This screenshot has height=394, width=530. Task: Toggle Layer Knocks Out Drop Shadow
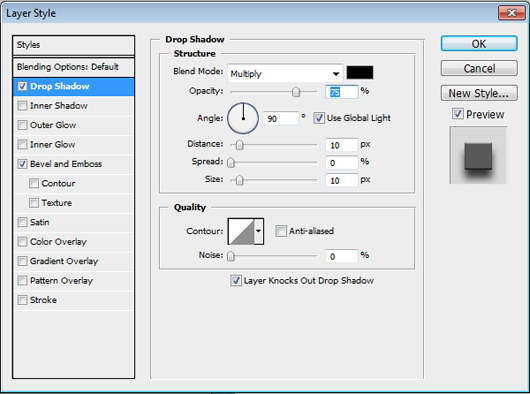click(x=236, y=280)
